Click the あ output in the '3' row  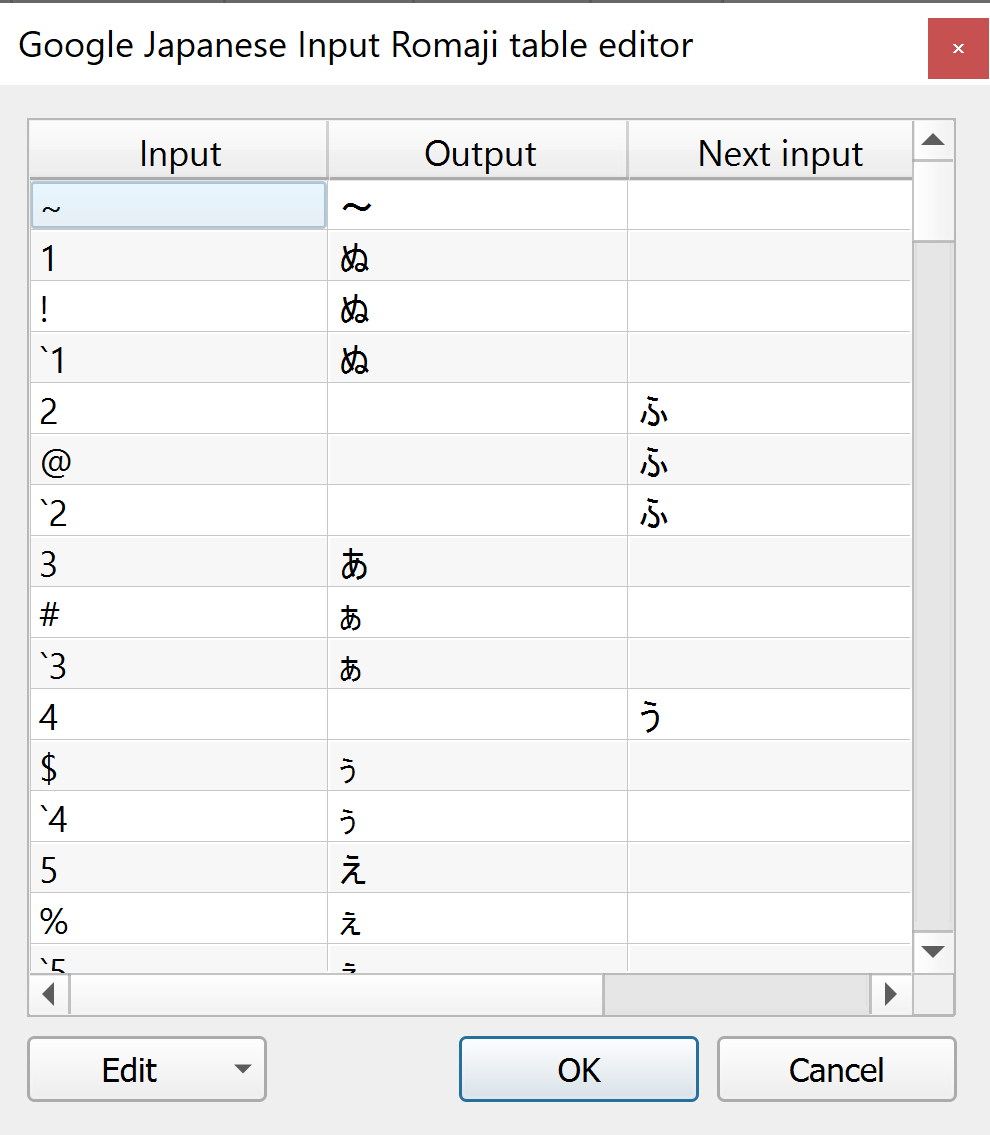[478, 562]
